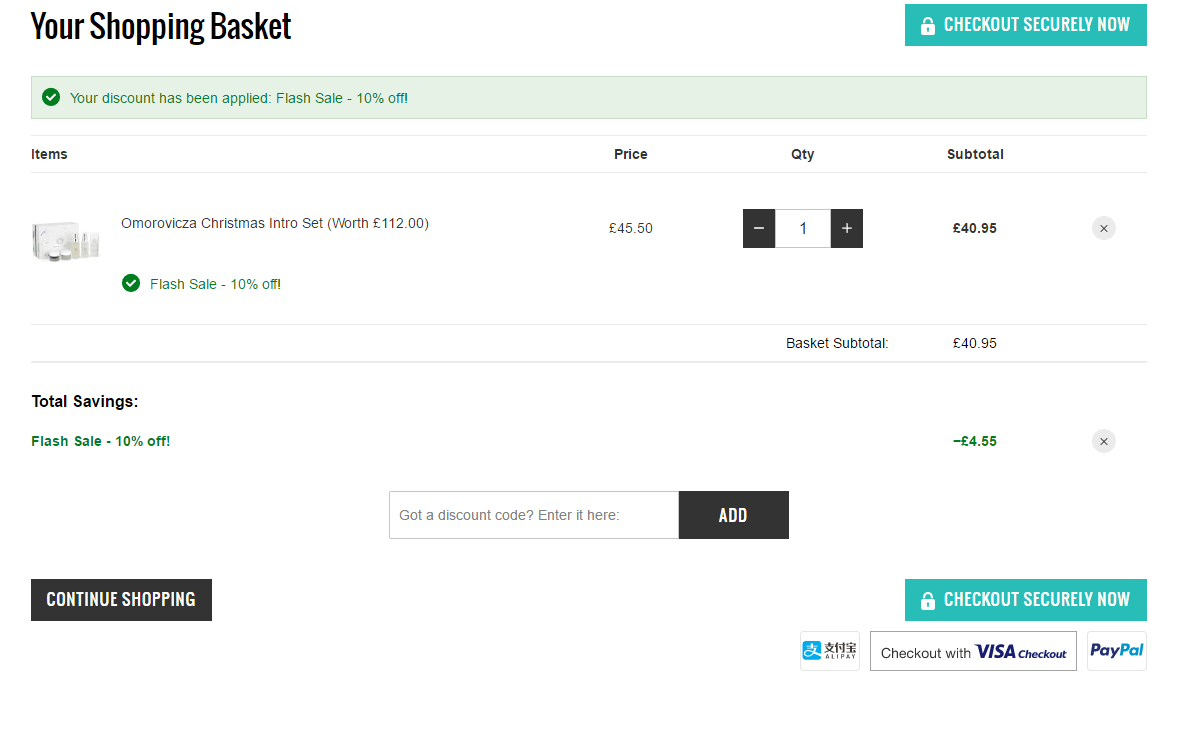Click the 'Subtotal' column header
This screenshot has width=1204, height=729.
975,154
